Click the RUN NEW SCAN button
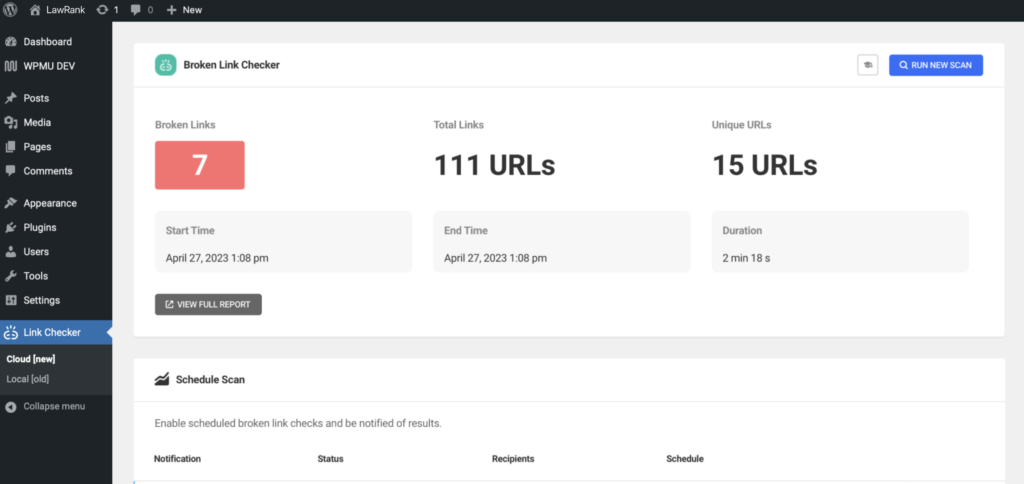 coord(936,65)
